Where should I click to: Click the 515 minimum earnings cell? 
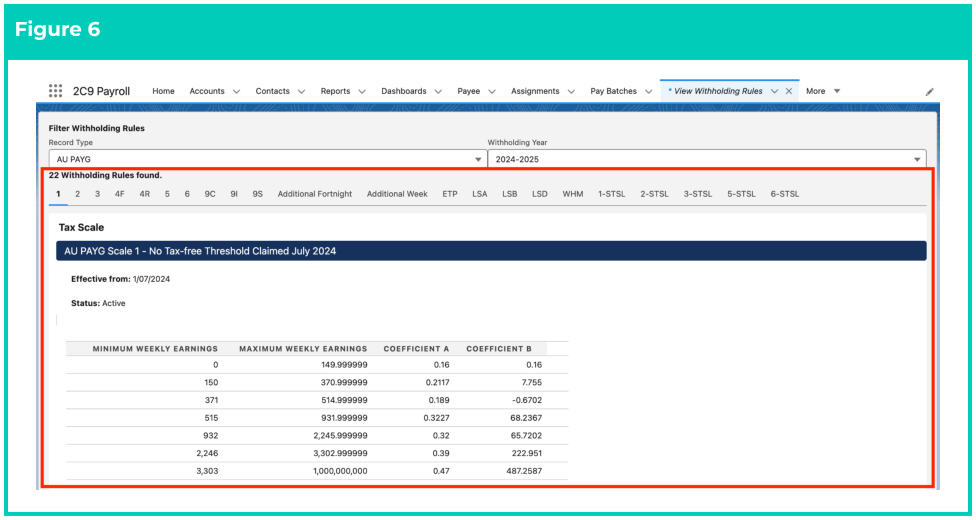[x=210, y=418]
